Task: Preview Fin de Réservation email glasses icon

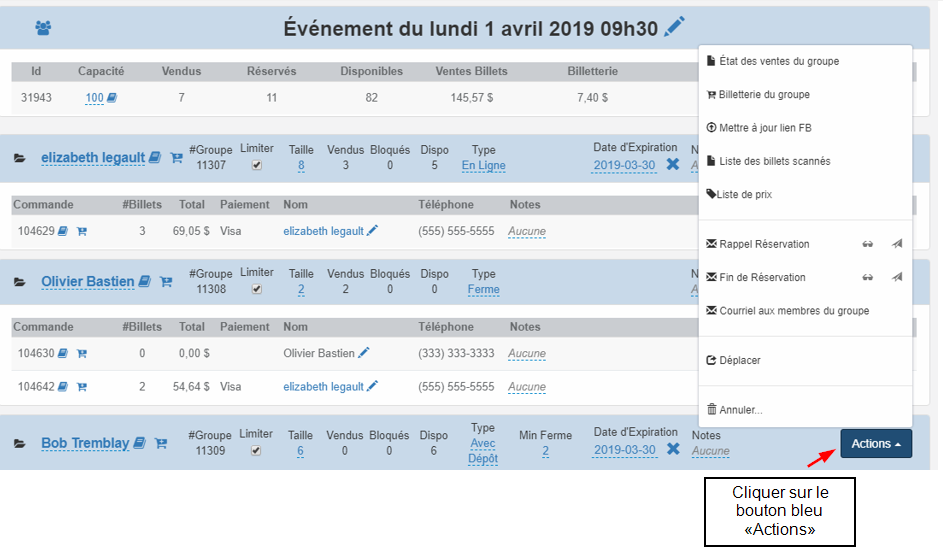Action: (867, 277)
